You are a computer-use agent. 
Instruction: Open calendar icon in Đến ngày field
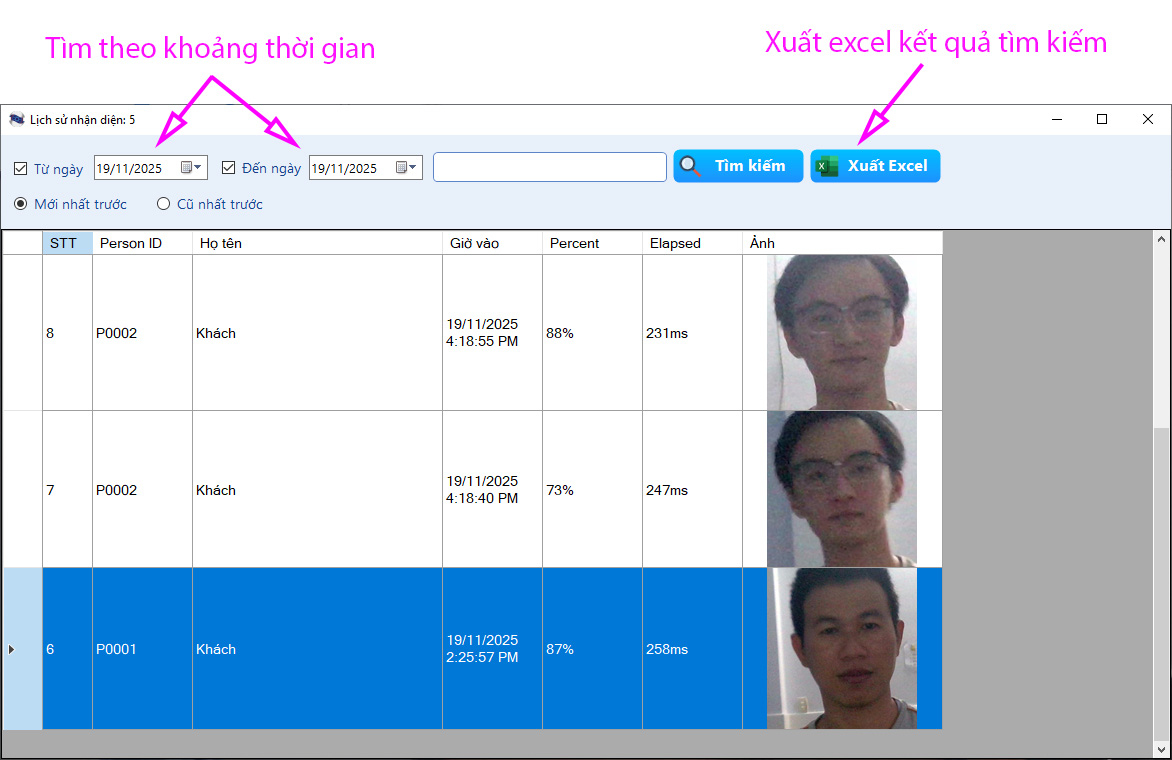[x=406, y=168]
